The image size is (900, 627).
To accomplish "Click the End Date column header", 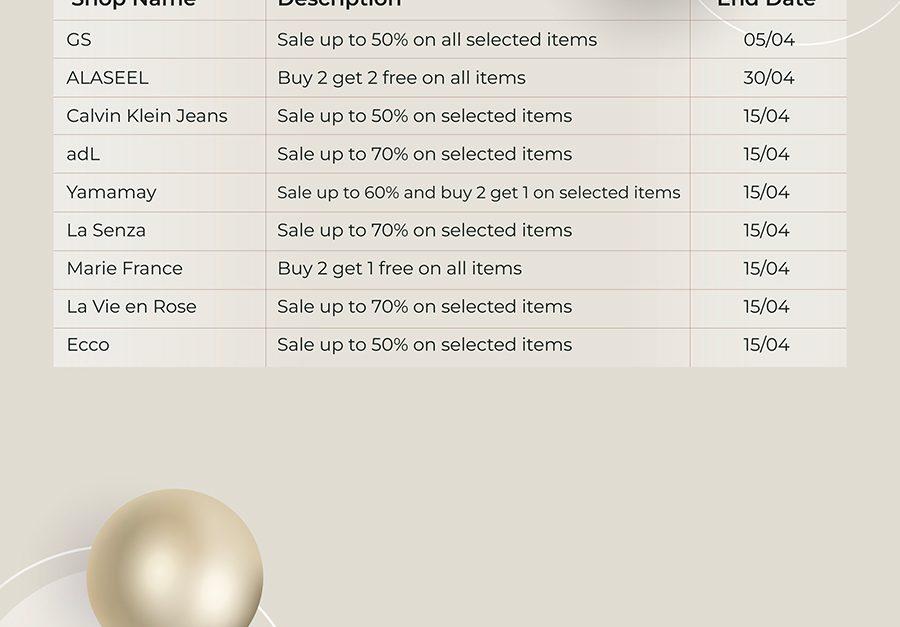I will pyautogui.click(x=766, y=3).
